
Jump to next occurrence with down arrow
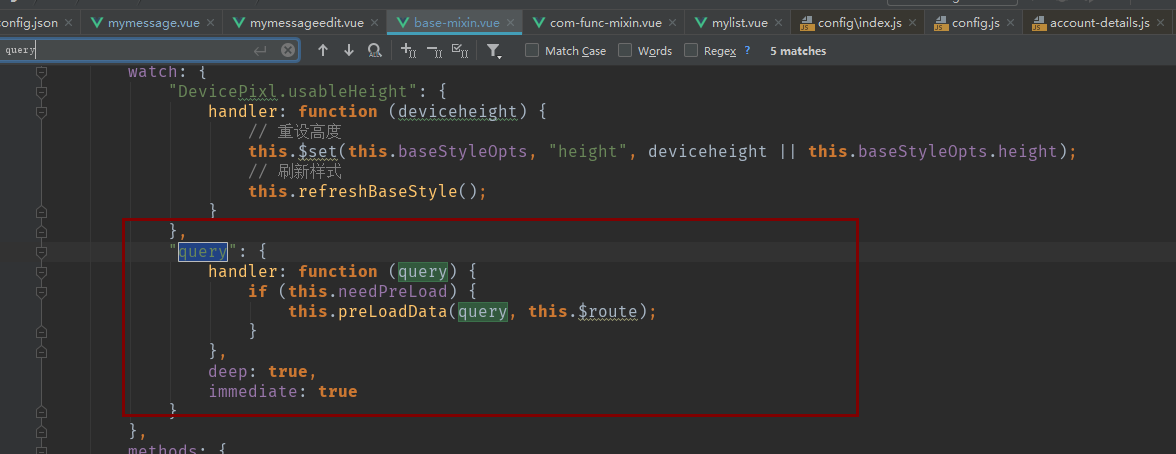(349, 50)
